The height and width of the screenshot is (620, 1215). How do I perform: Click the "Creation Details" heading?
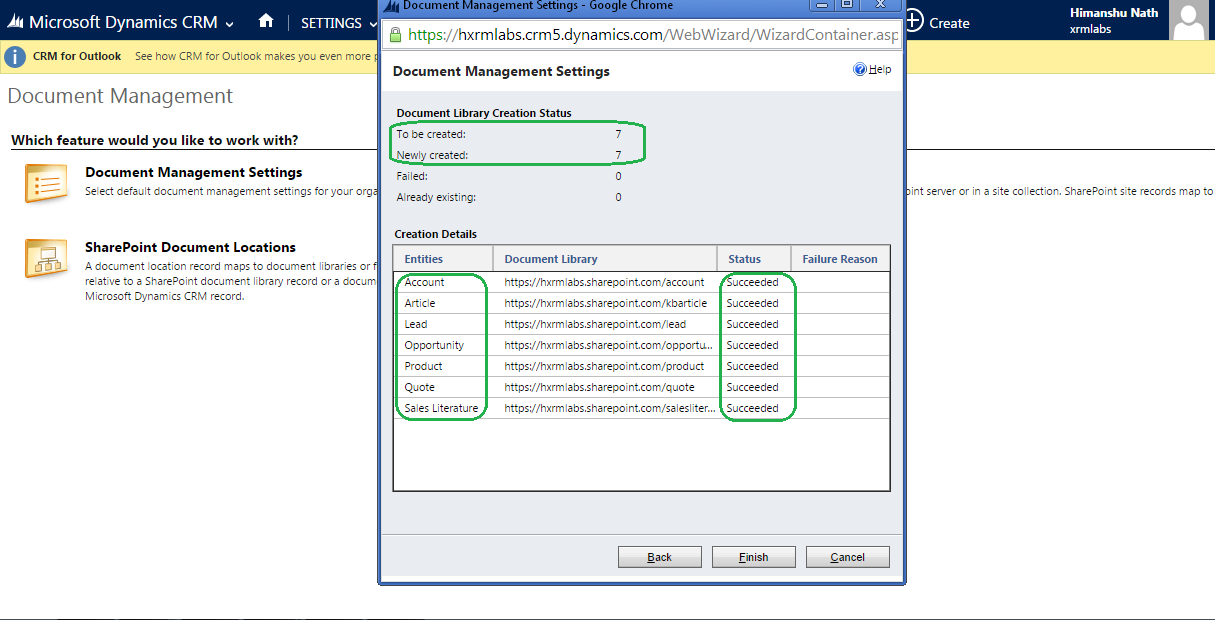(436, 234)
